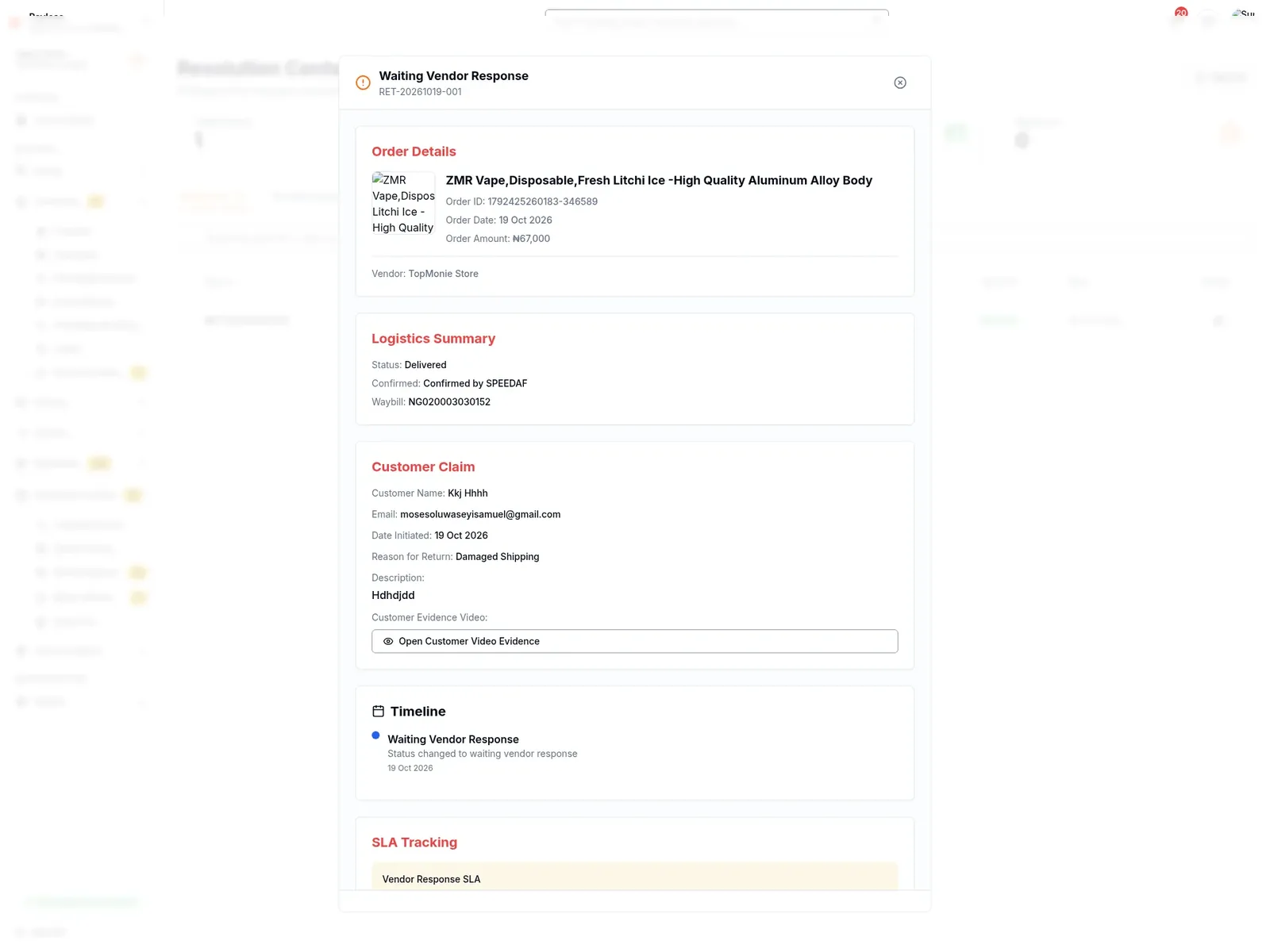Click the calendar icon beside Timeline
This screenshot has width=1270, height=952.
(x=379, y=712)
